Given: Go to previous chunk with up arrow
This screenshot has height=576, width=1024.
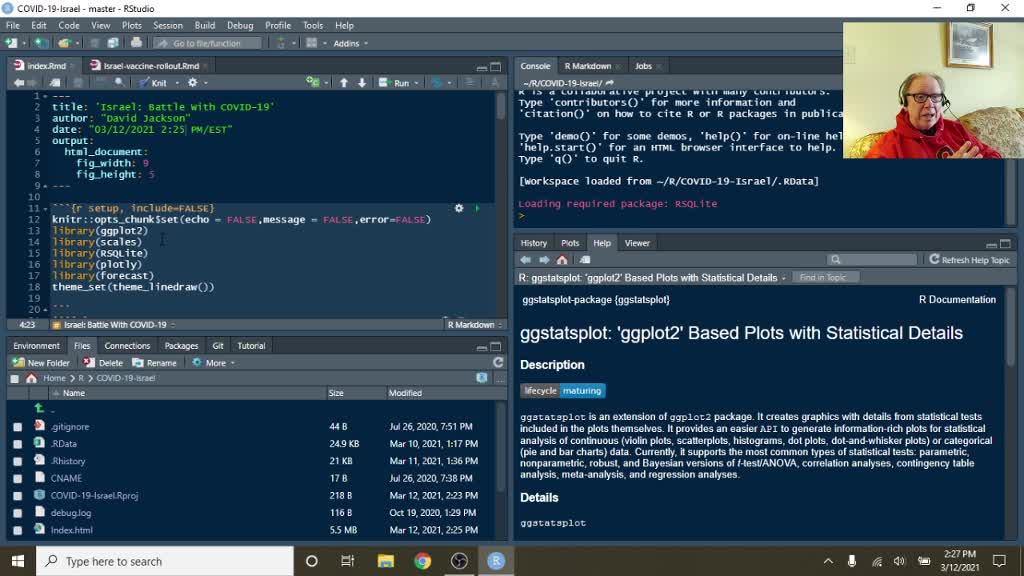Looking at the screenshot, I should [x=344, y=83].
